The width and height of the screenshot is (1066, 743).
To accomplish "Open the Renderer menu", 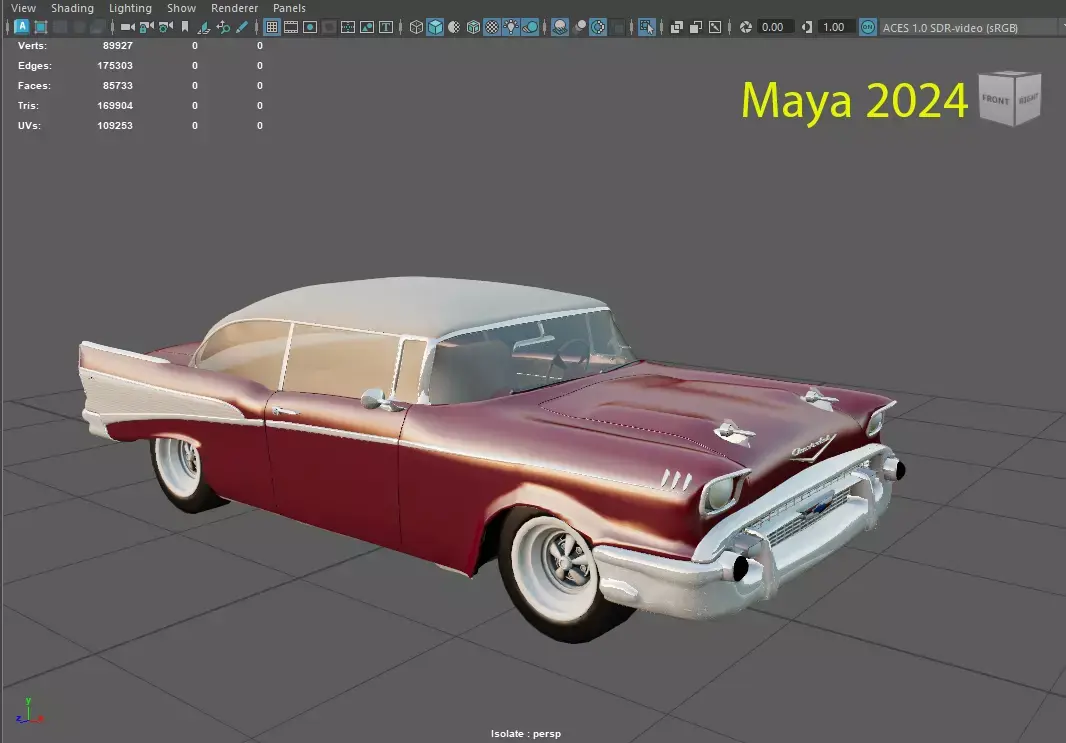I will click(235, 8).
